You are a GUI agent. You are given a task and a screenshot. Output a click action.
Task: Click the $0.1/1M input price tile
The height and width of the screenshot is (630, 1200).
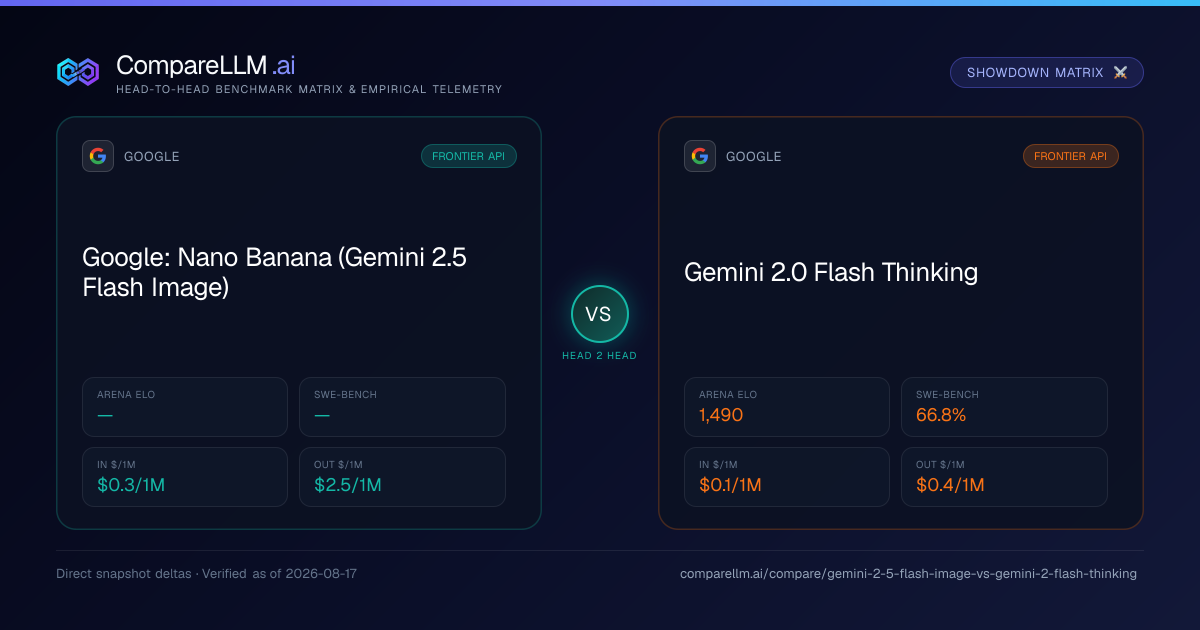[787, 477]
